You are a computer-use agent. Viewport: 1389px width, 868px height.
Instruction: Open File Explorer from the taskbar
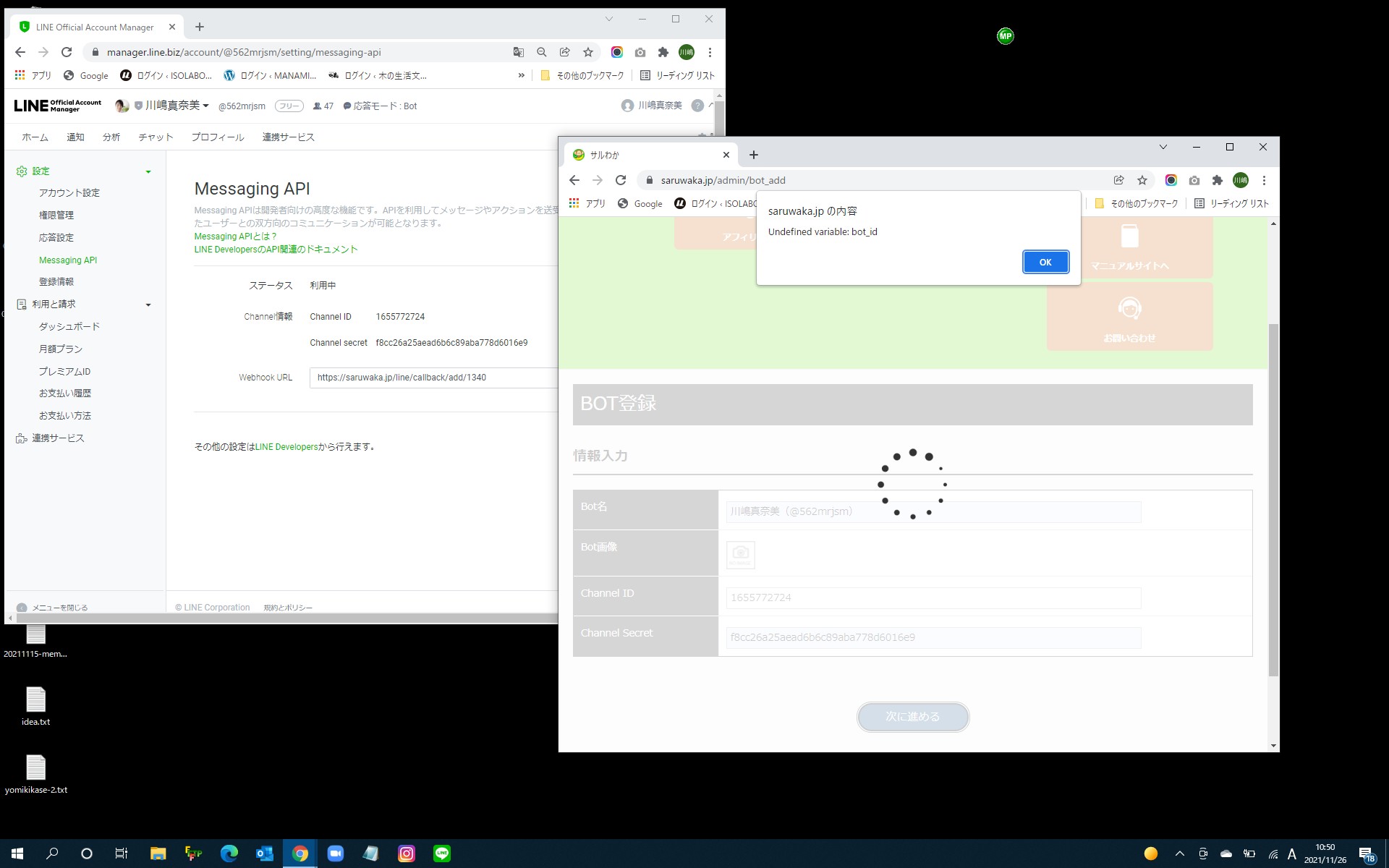[158, 854]
